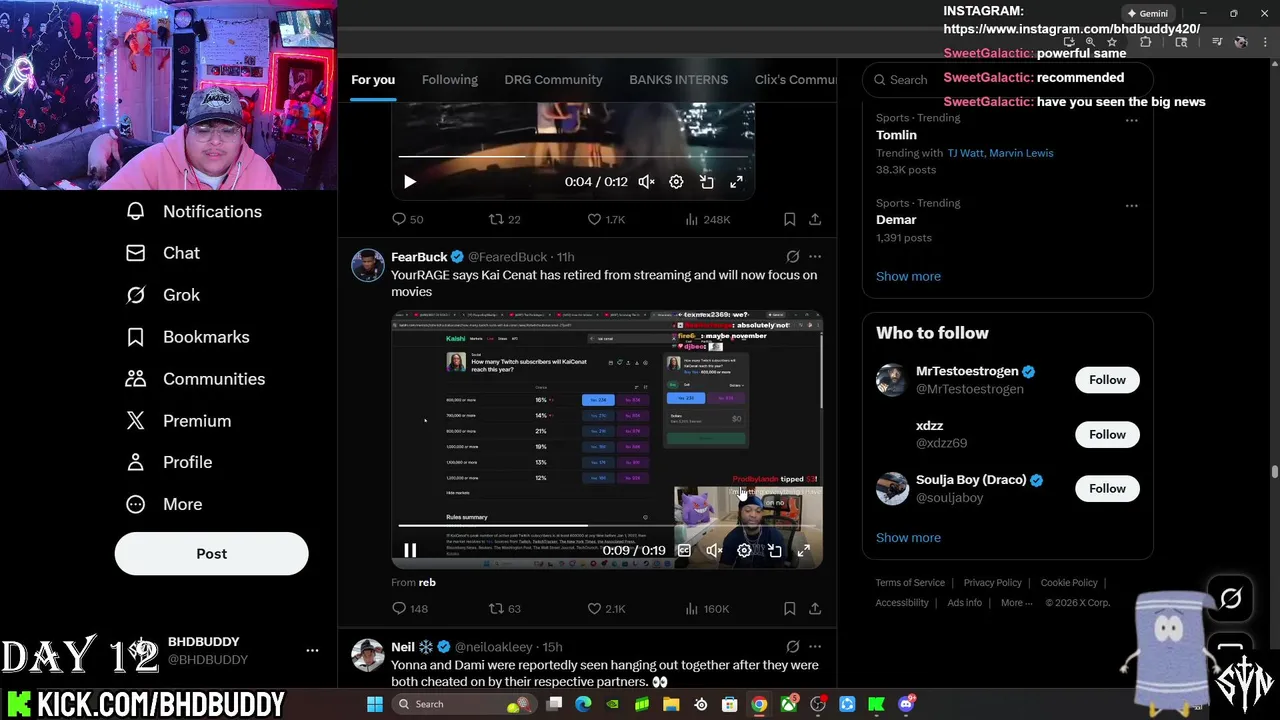Open options for the Tomlin trend
This screenshot has width=1280, height=720.
click(1131, 120)
